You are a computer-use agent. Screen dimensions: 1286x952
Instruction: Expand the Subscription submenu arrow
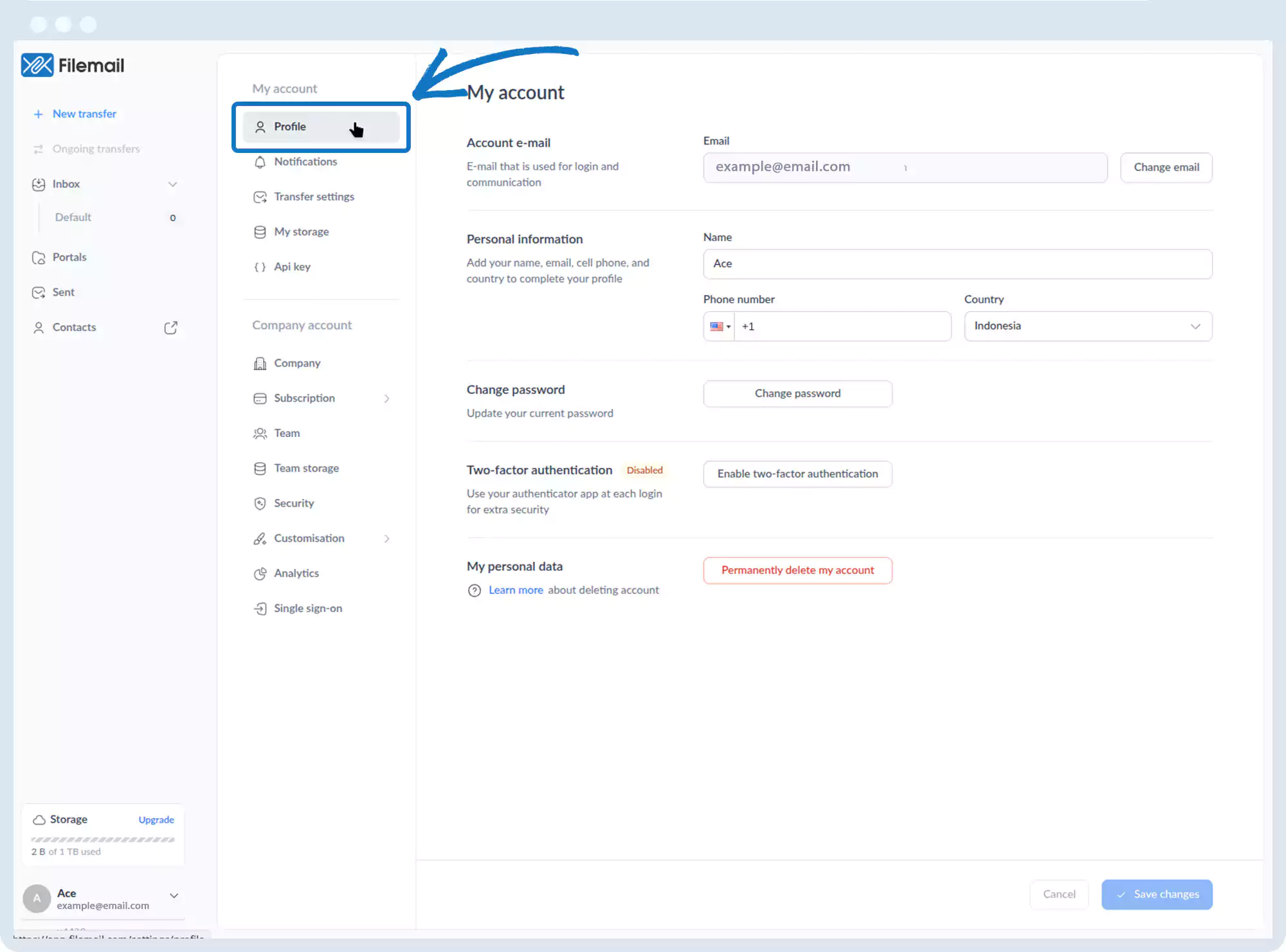pos(386,399)
